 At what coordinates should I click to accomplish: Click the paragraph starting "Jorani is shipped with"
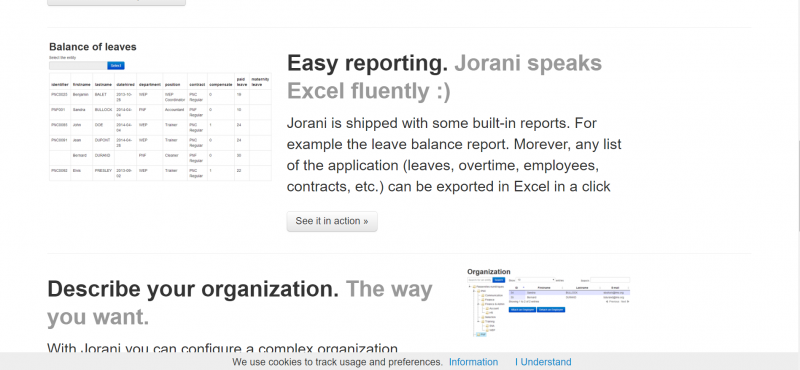[x=454, y=155]
